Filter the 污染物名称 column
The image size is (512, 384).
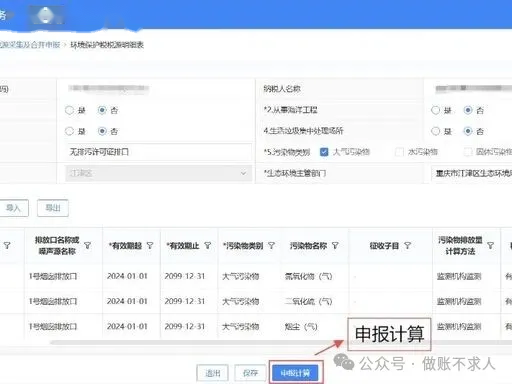pos(335,246)
